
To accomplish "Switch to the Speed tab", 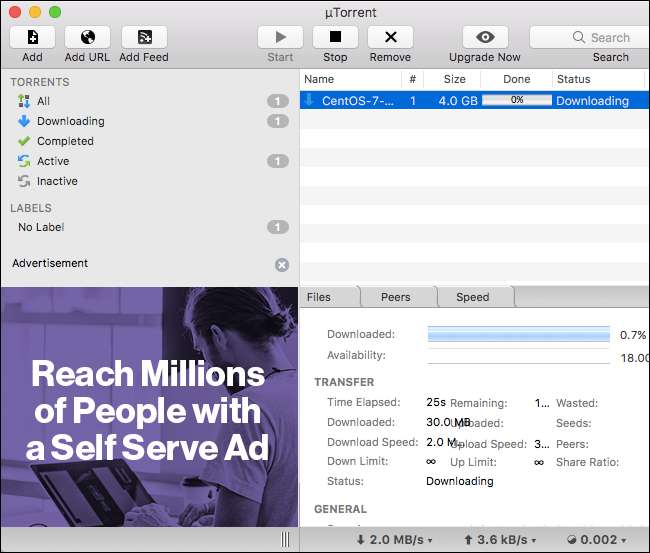I will pos(473,297).
